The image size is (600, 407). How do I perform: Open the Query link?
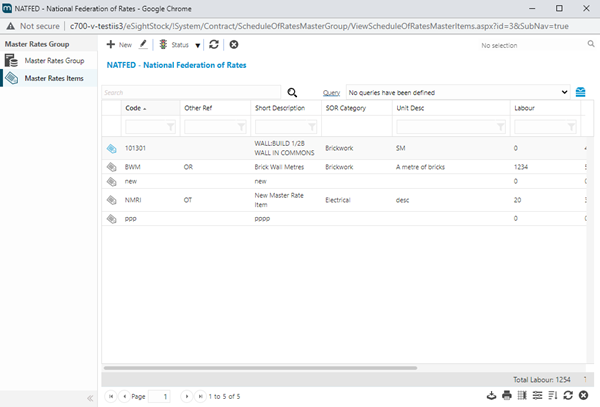point(333,92)
